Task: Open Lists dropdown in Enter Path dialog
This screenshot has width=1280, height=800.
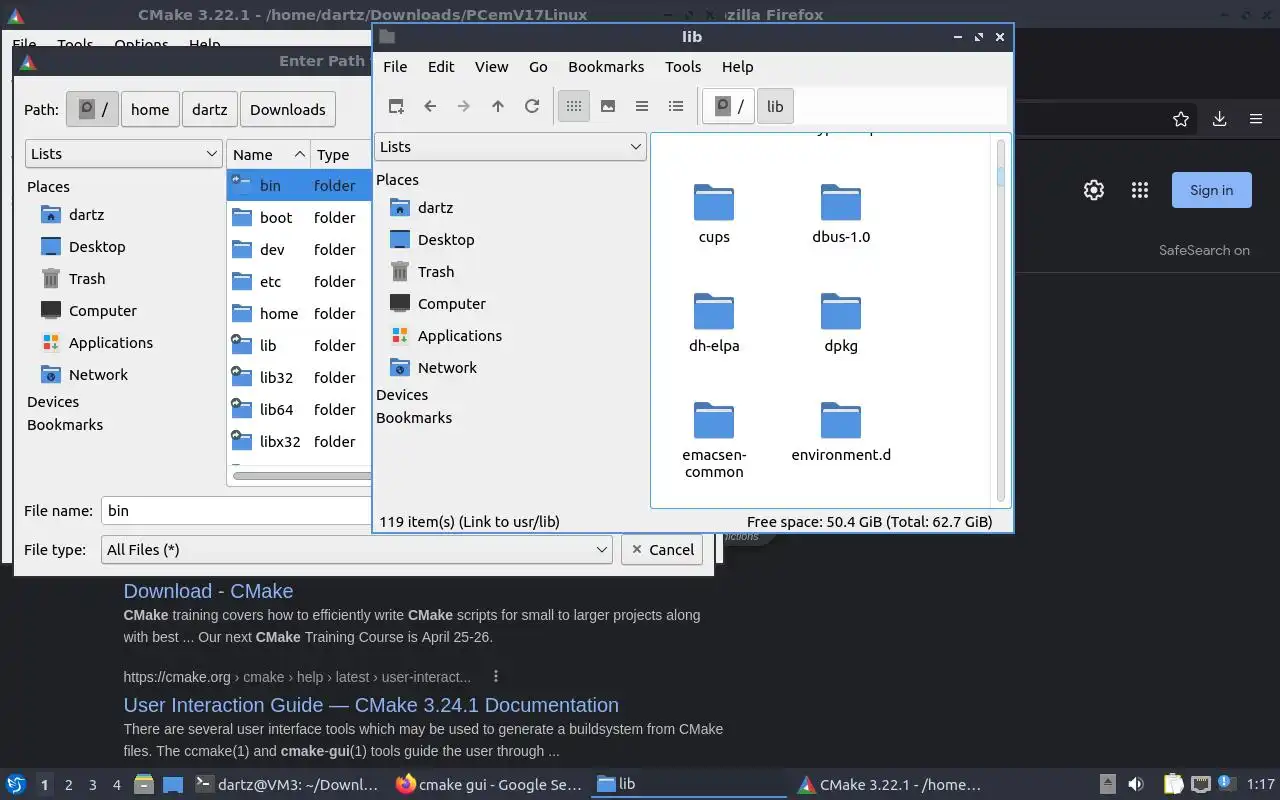Action: click(x=123, y=154)
